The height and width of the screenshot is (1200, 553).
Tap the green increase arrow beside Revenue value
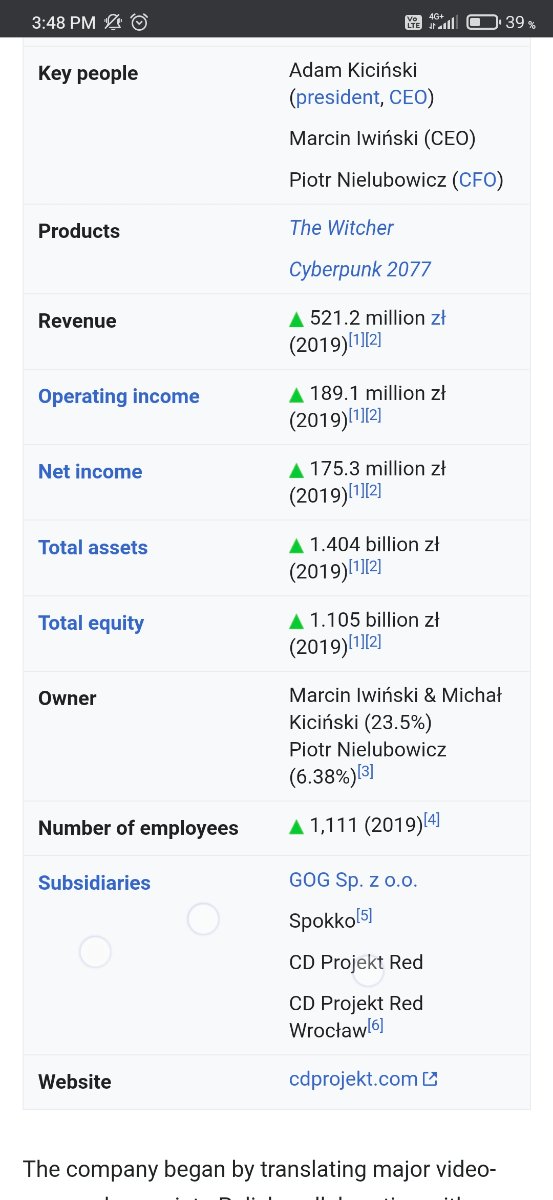pos(296,319)
